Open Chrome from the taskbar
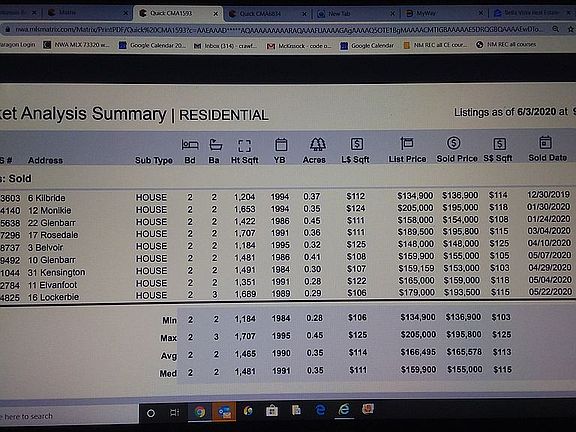 (200, 412)
